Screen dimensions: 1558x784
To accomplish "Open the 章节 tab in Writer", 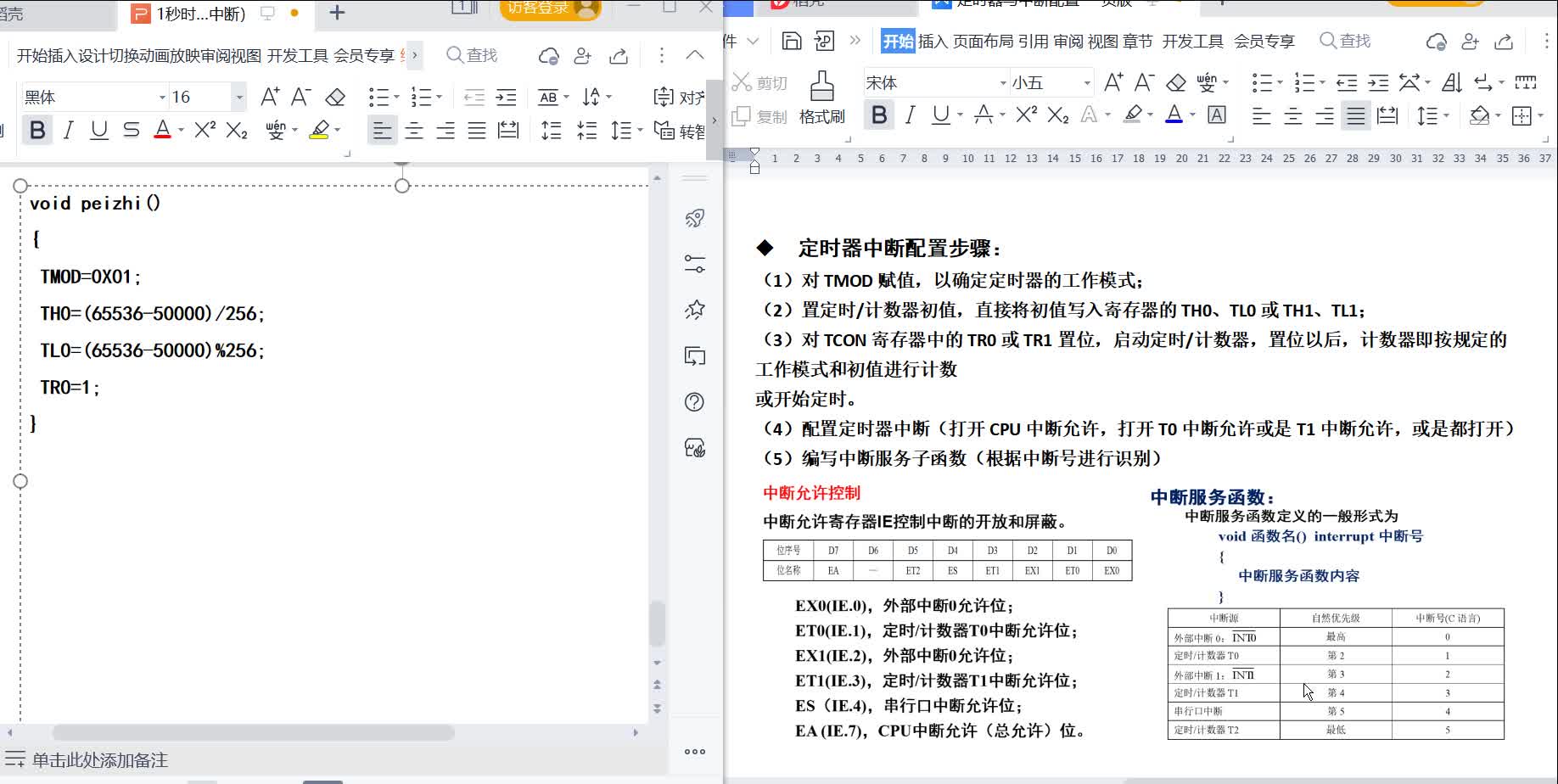I will [x=1138, y=41].
